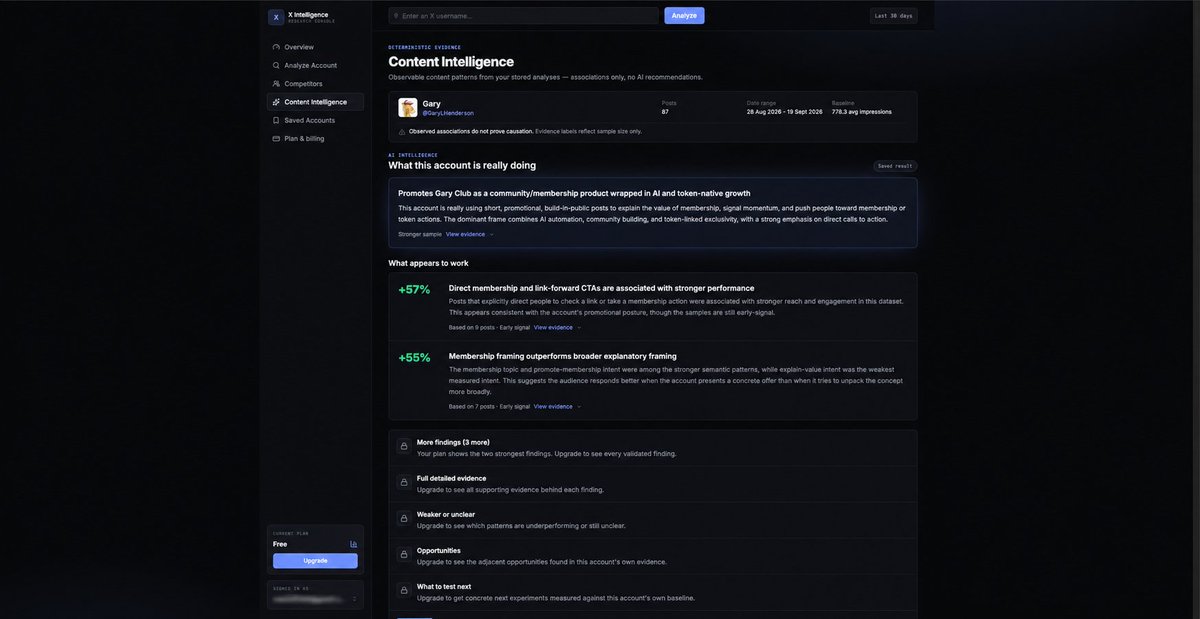Go to Competitors section label
The height and width of the screenshot is (619, 1200).
coord(303,84)
